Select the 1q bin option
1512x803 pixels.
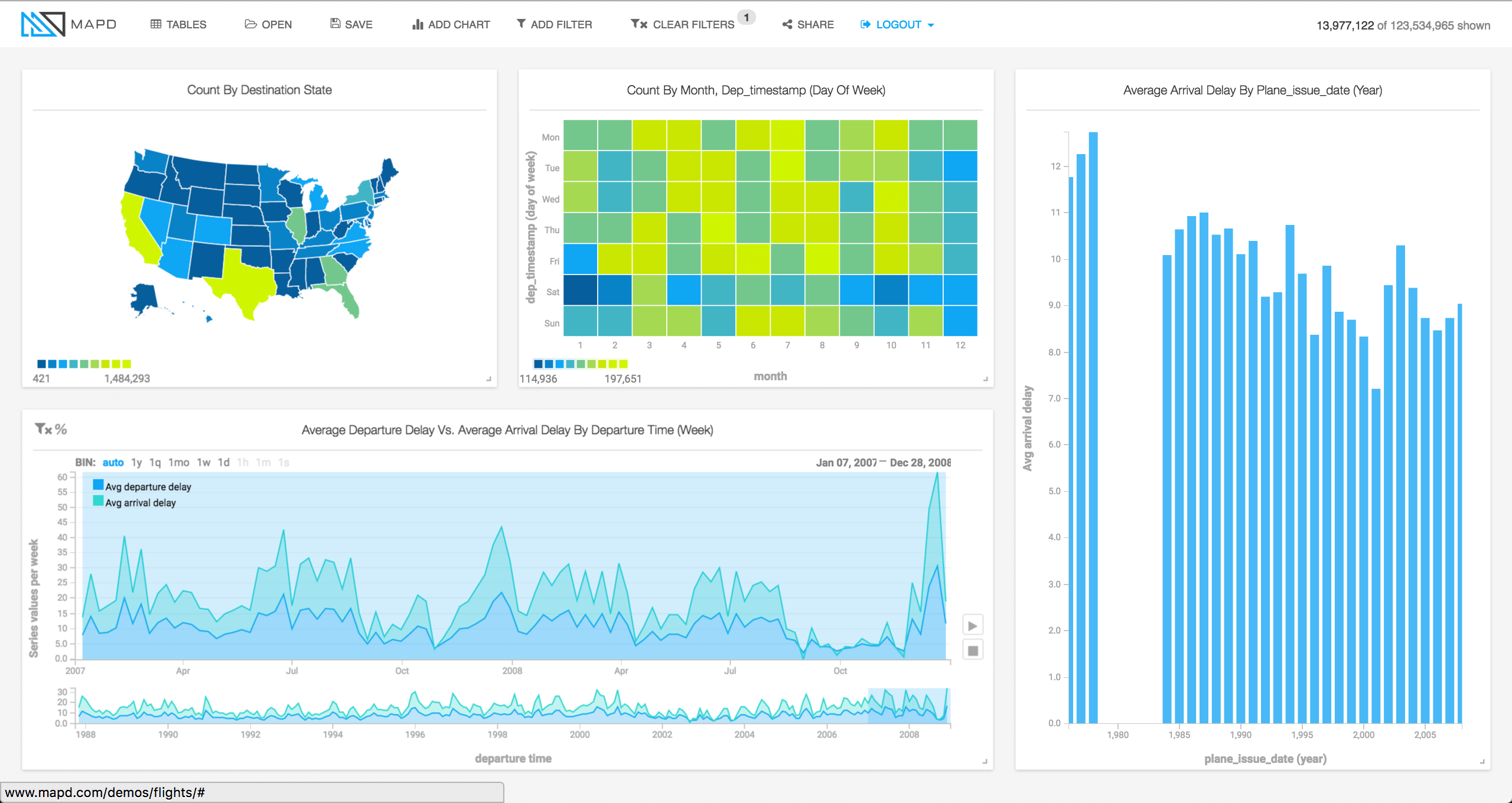click(155, 462)
